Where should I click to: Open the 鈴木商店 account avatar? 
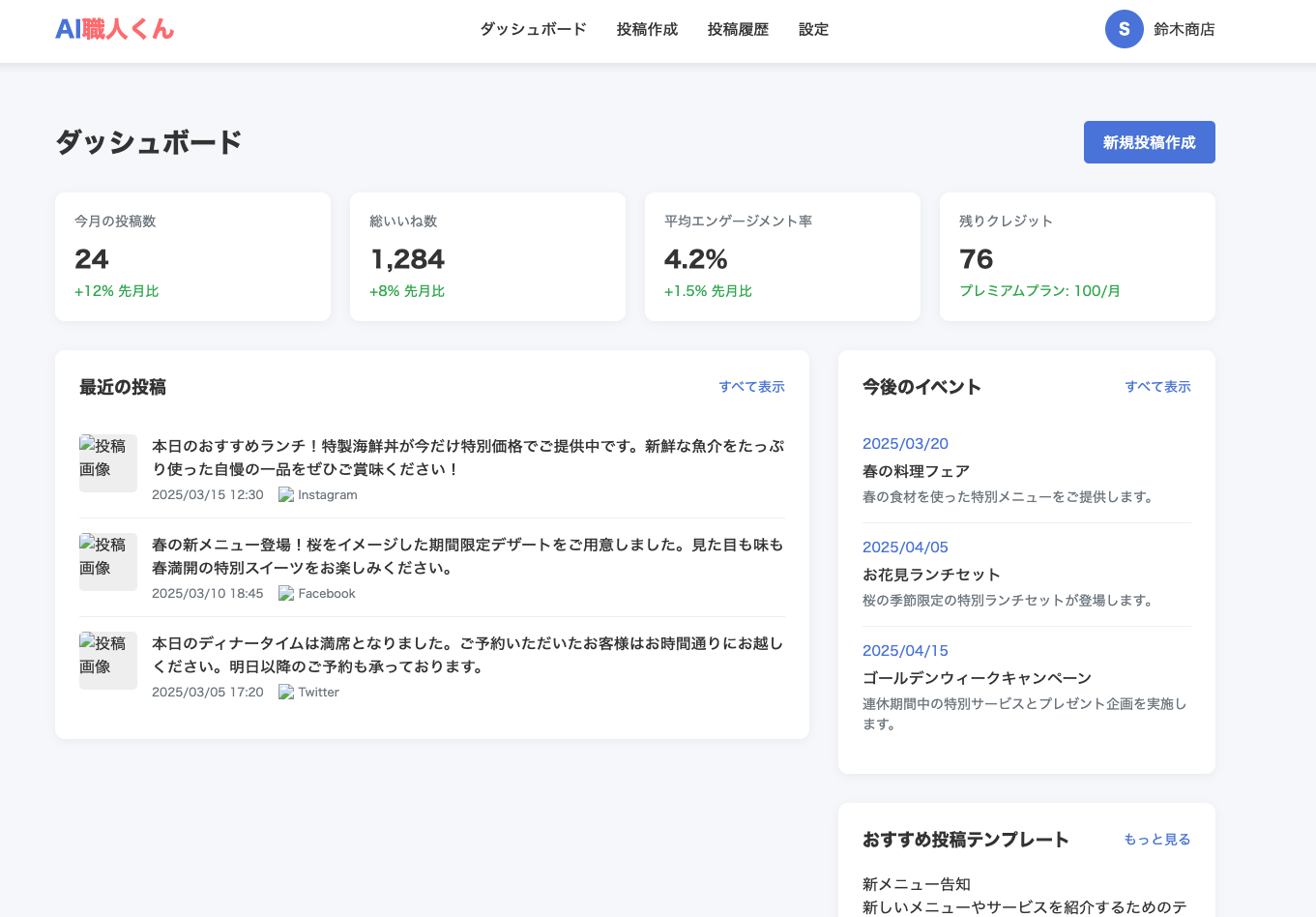[x=1124, y=29]
